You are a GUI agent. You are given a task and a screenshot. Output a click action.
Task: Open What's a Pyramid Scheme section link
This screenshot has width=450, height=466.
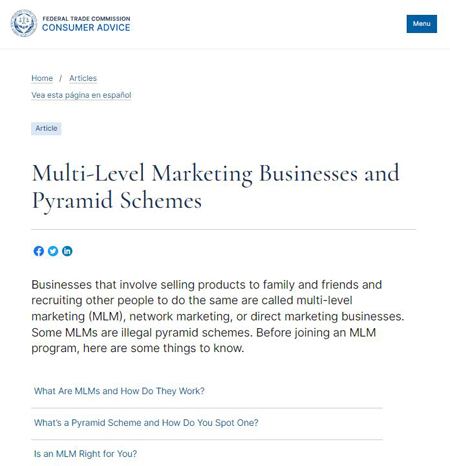[146, 423]
